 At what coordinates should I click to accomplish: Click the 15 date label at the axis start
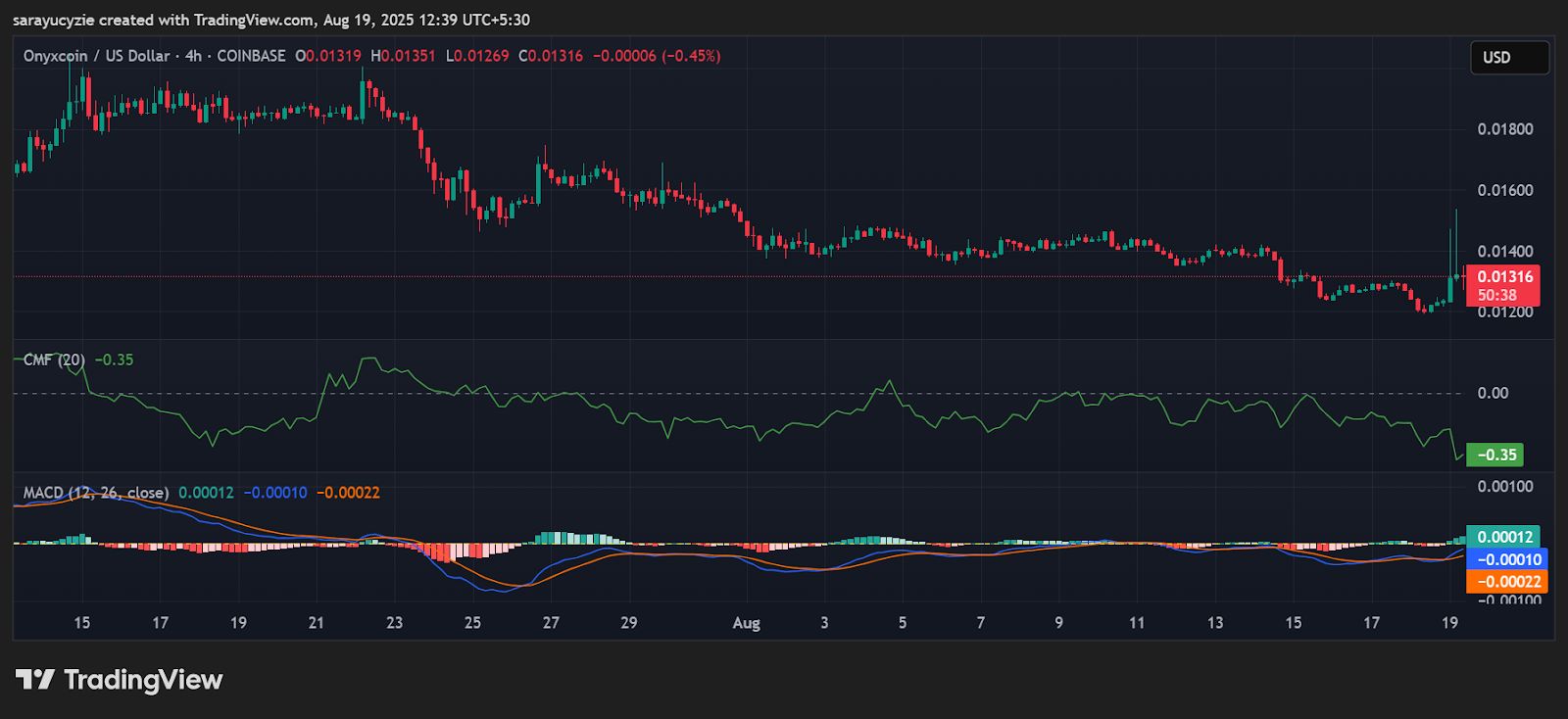click(81, 623)
